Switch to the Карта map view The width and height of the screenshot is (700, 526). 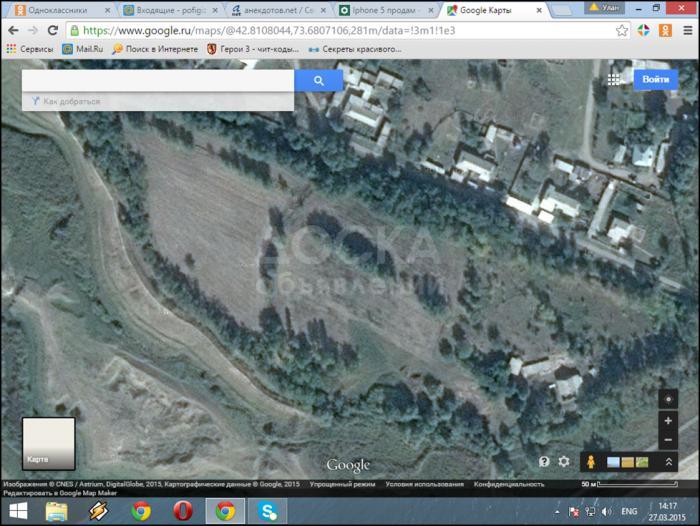coord(48,444)
